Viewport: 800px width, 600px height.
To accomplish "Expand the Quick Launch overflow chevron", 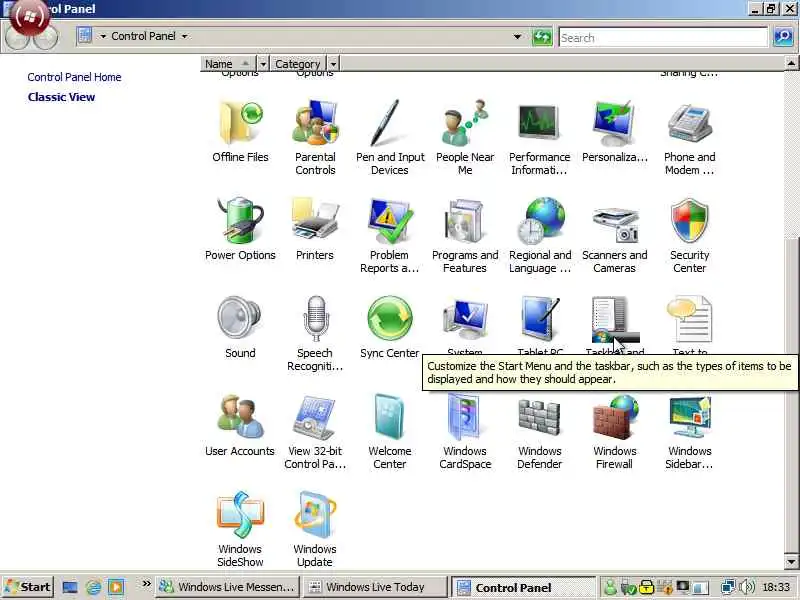I will pyautogui.click(x=146, y=584).
